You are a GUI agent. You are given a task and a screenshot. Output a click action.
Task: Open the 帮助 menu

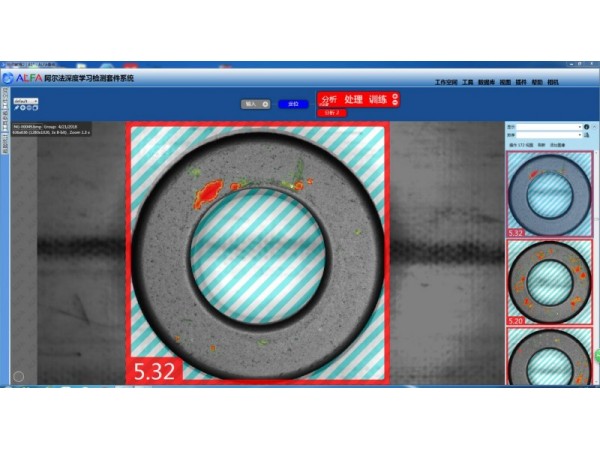(539, 82)
